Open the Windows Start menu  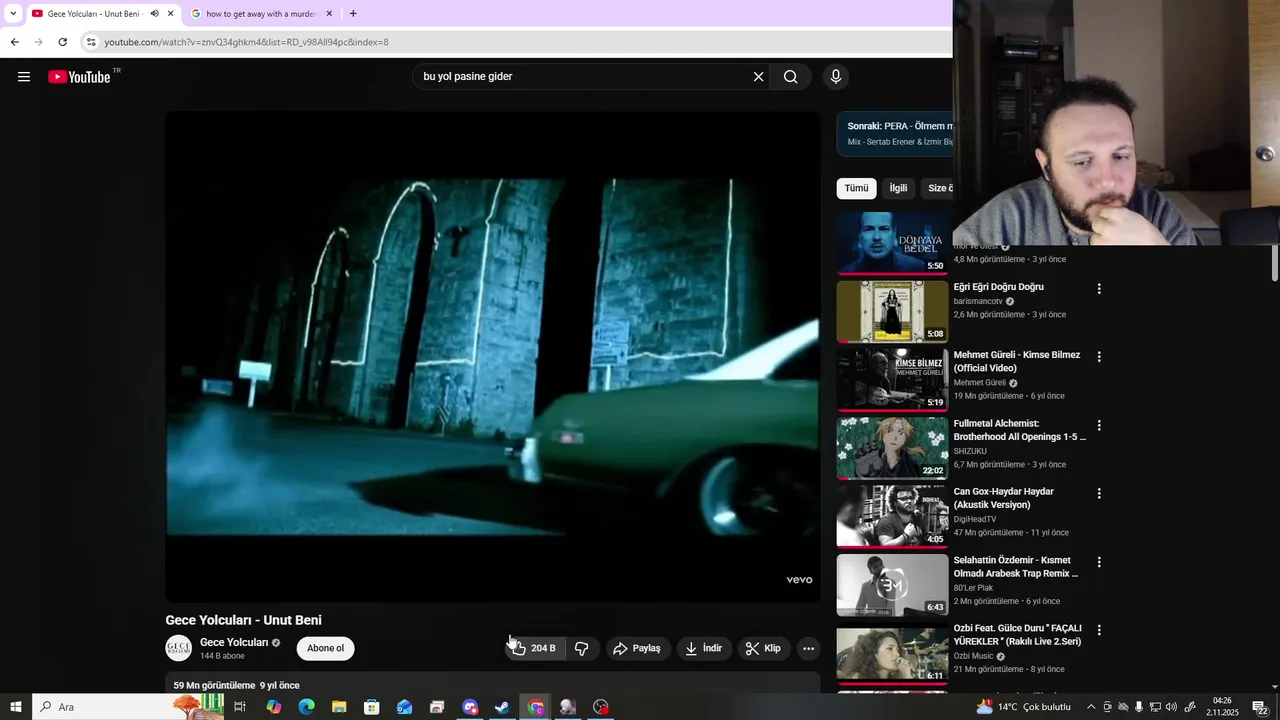[15, 707]
